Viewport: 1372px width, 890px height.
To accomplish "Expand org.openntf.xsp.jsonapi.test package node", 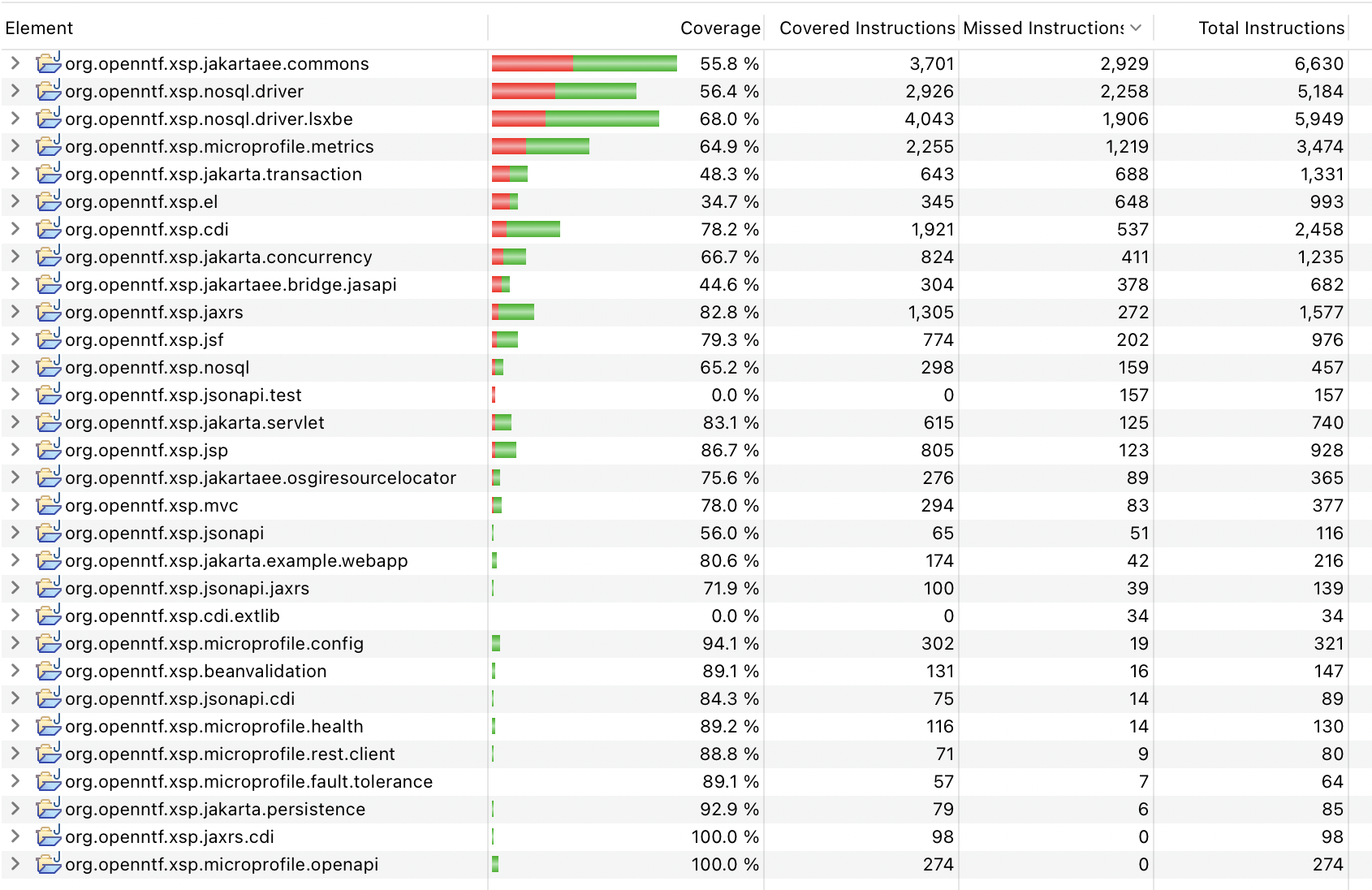I will coord(15,395).
